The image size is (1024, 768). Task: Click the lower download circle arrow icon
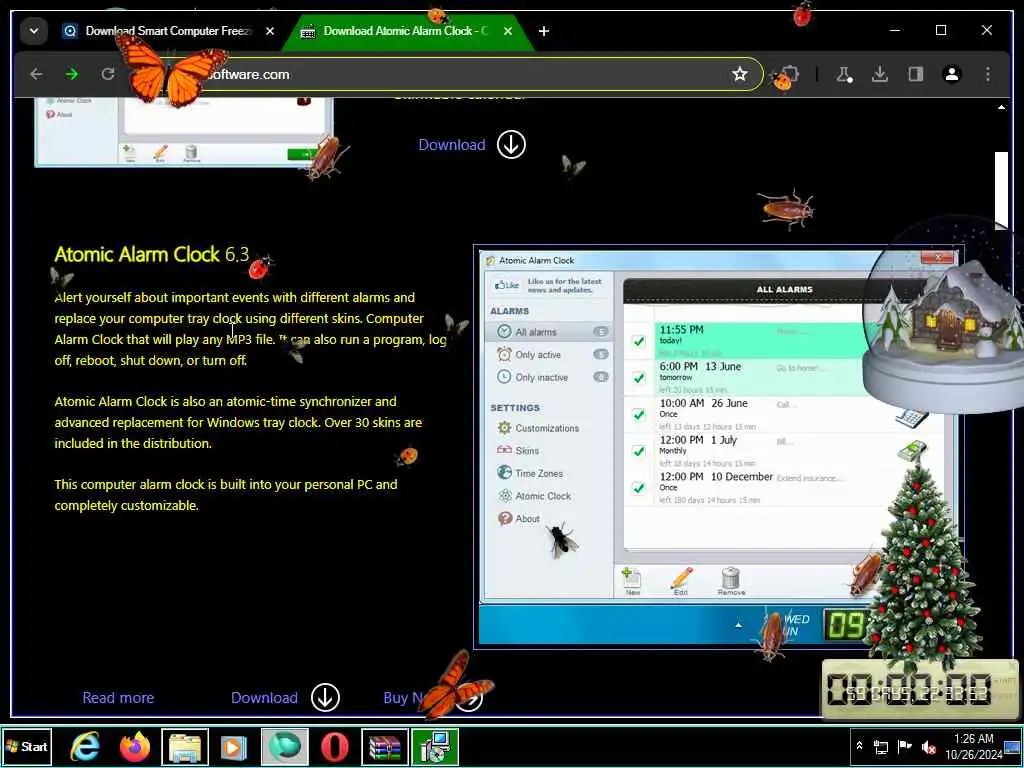[x=325, y=697]
